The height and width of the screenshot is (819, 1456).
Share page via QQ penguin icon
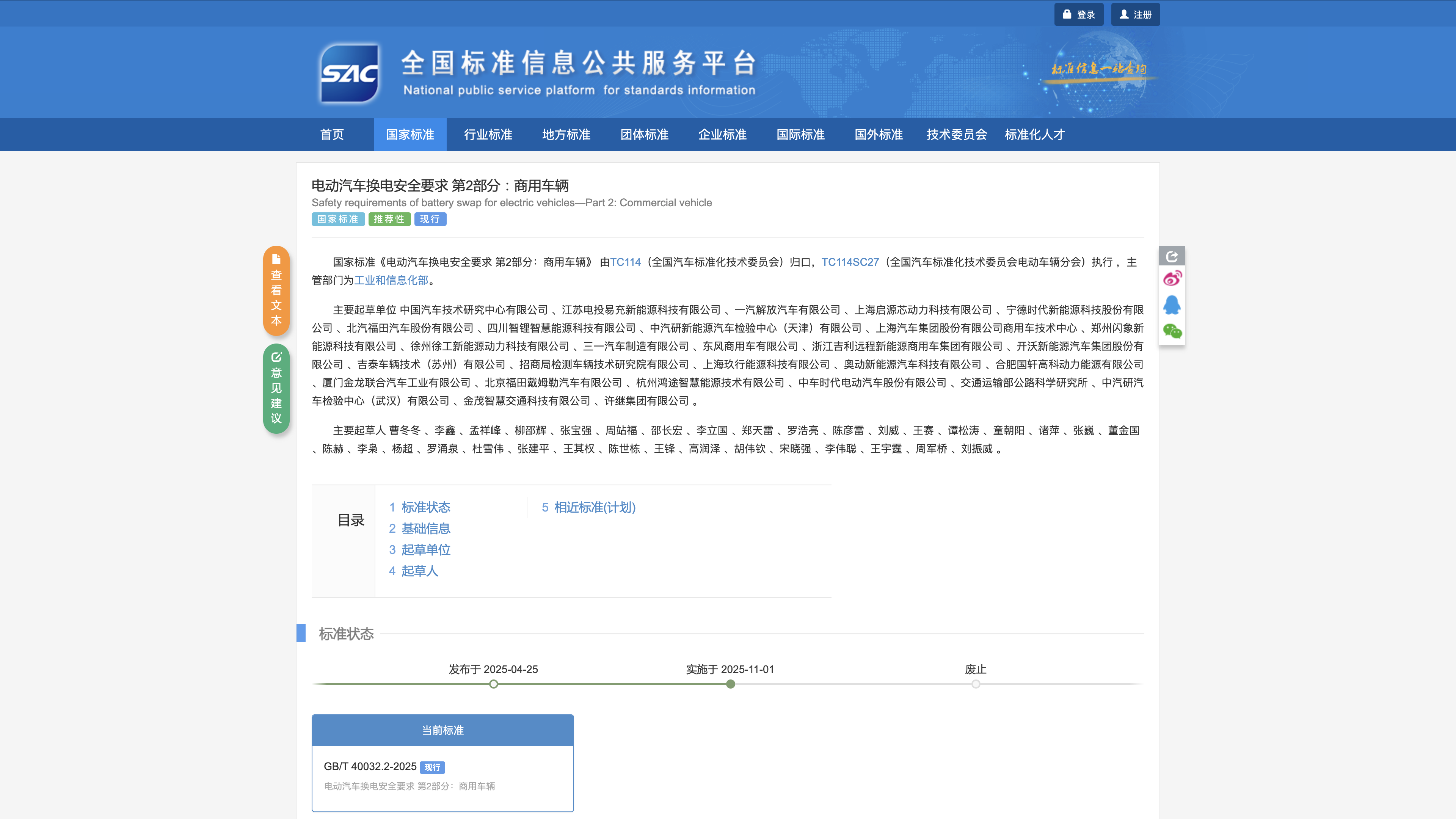pyautogui.click(x=1172, y=305)
